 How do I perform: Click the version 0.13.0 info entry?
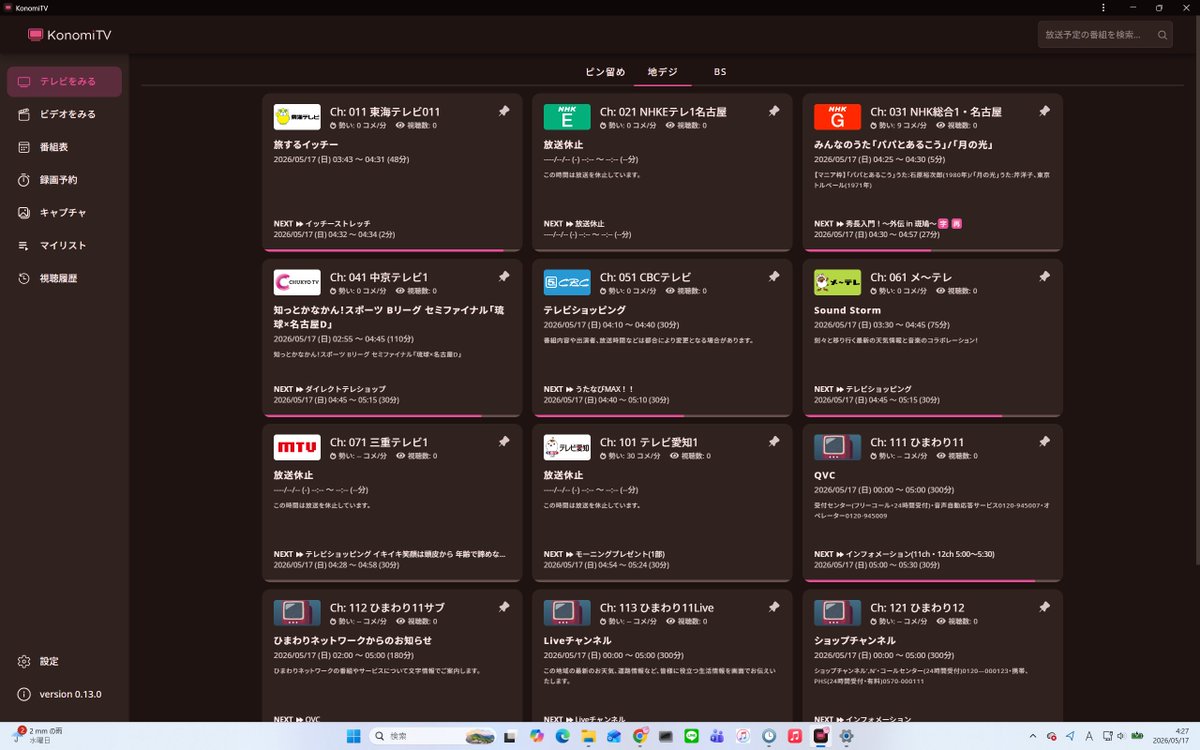click(65, 694)
